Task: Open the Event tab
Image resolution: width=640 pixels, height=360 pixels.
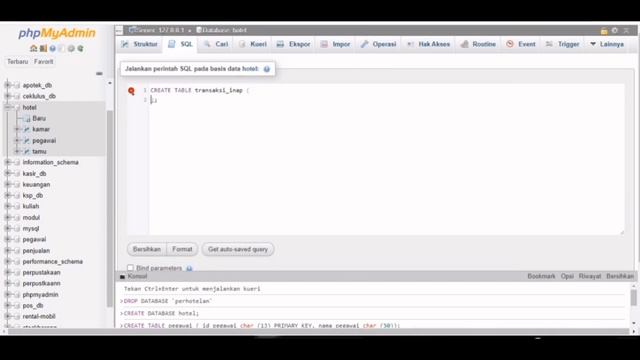Action: (x=521, y=44)
